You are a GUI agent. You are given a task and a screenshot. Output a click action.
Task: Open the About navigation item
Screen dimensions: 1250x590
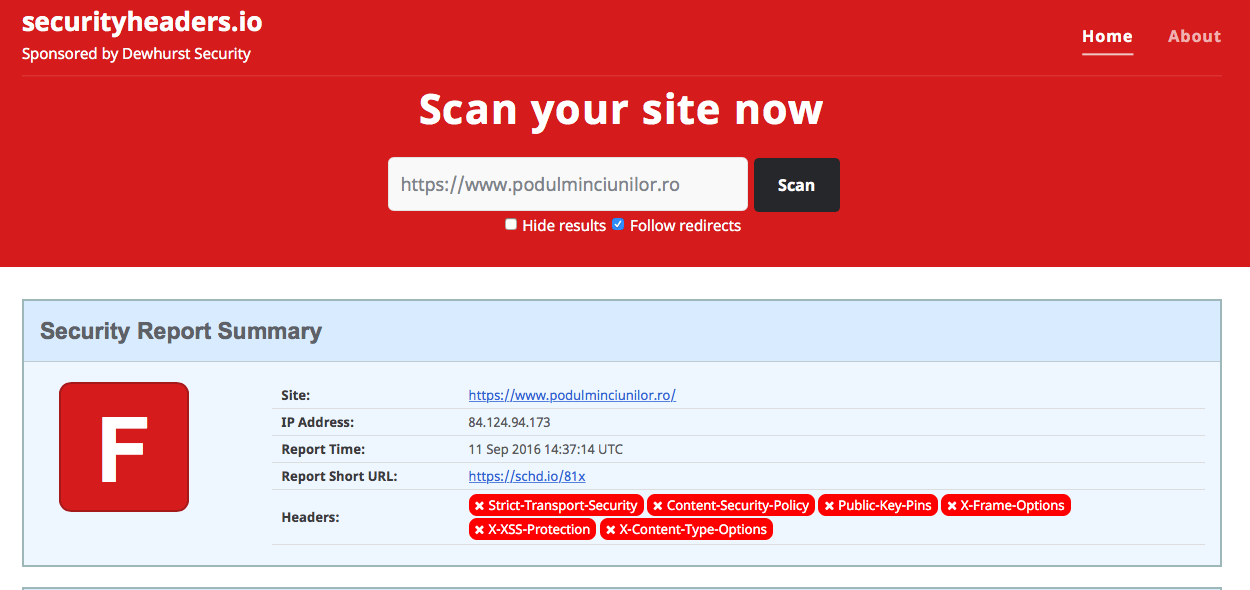[x=1194, y=37]
